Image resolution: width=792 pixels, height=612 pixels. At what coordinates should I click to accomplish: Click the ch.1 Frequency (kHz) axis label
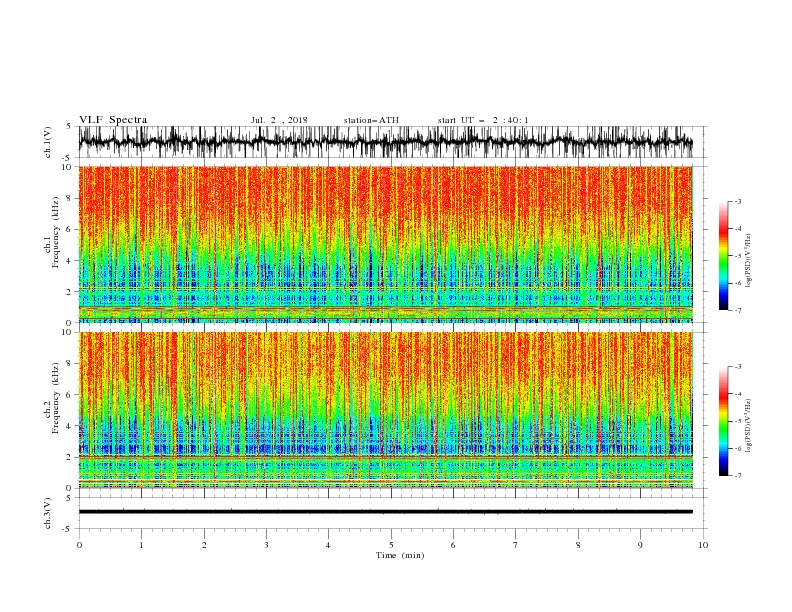tap(52, 233)
